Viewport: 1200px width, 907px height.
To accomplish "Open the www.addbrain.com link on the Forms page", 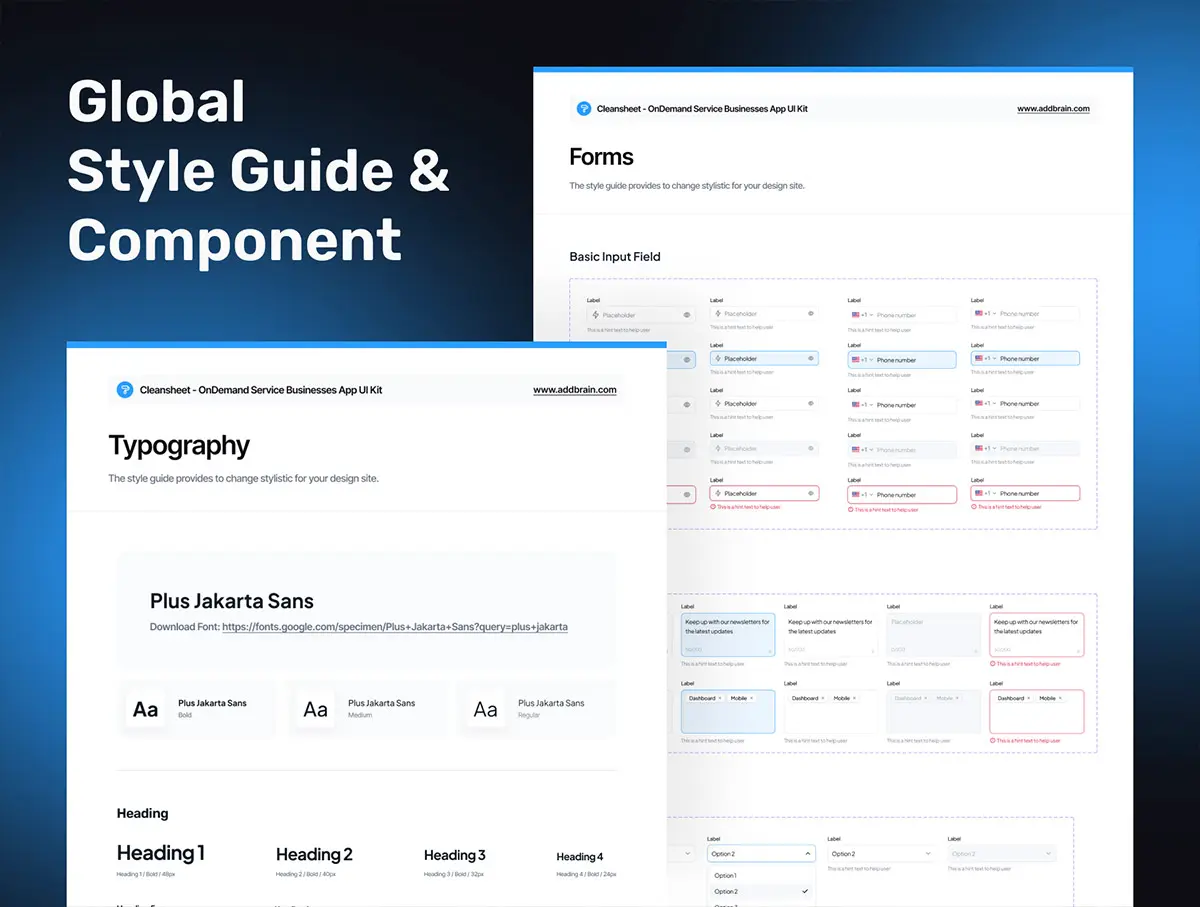I will [1053, 109].
